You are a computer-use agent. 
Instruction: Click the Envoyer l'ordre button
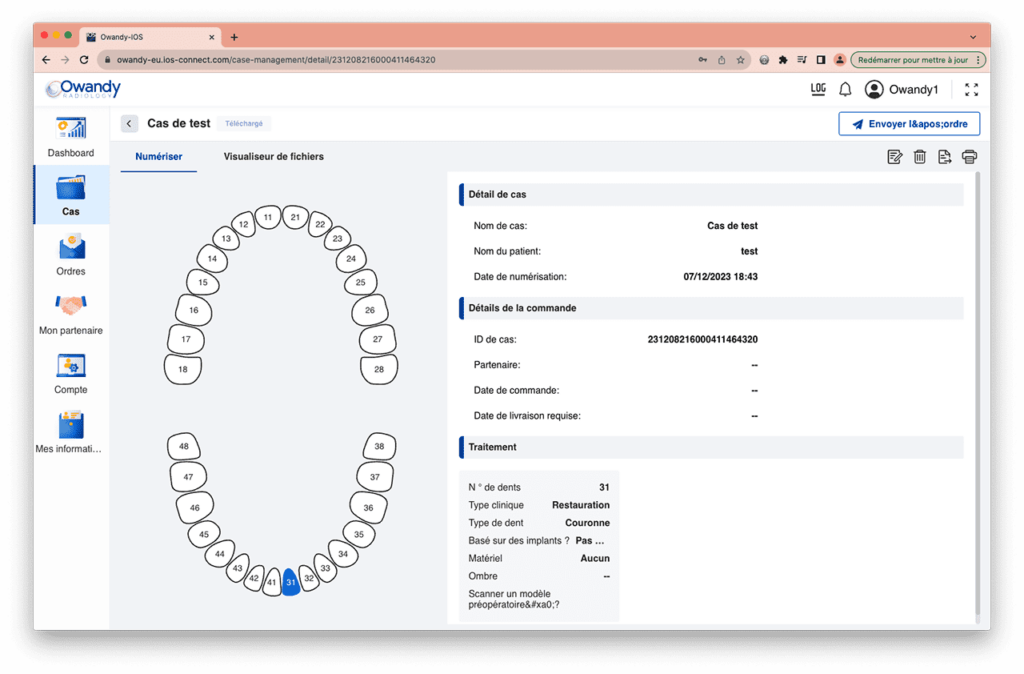[909, 124]
